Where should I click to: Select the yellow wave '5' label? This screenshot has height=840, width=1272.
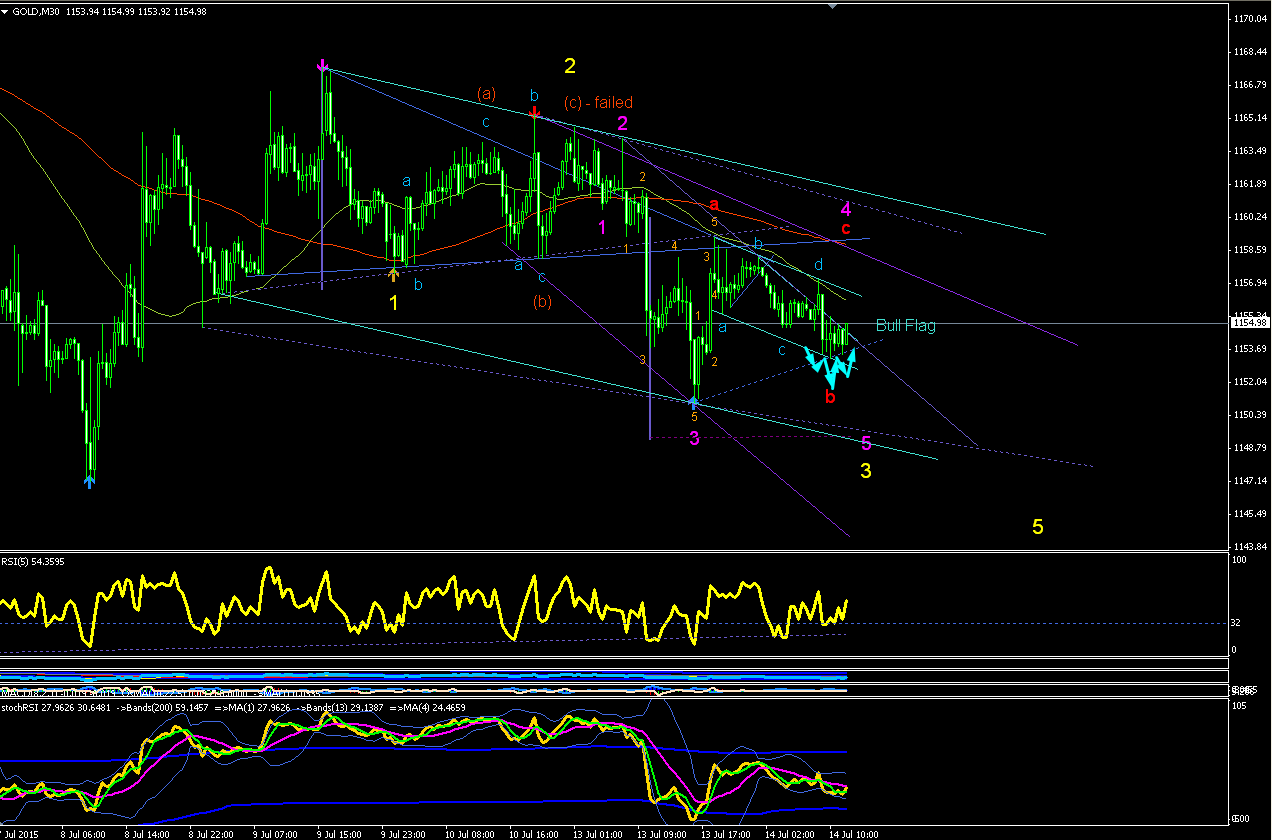(x=1038, y=526)
